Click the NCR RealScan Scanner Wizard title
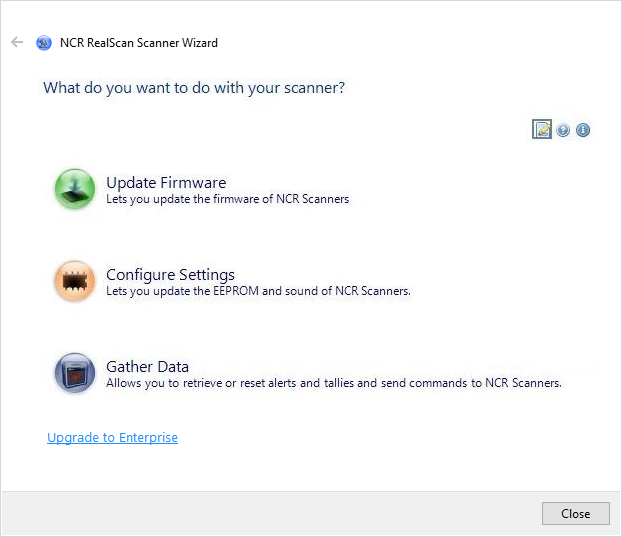 tap(139, 43)
